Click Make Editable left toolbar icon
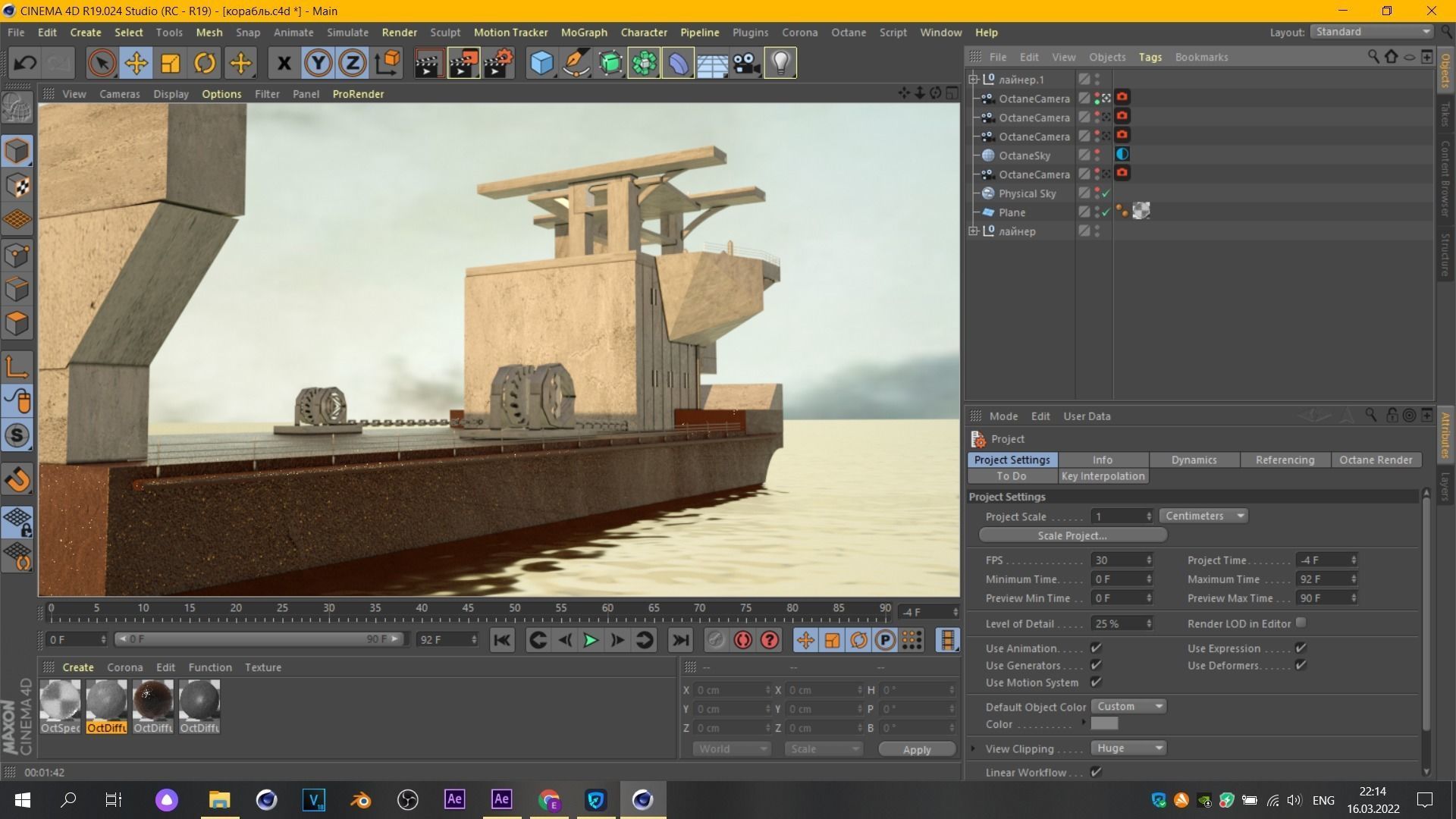The width and height of the screenshot is (1456, 819). point(17,107)
